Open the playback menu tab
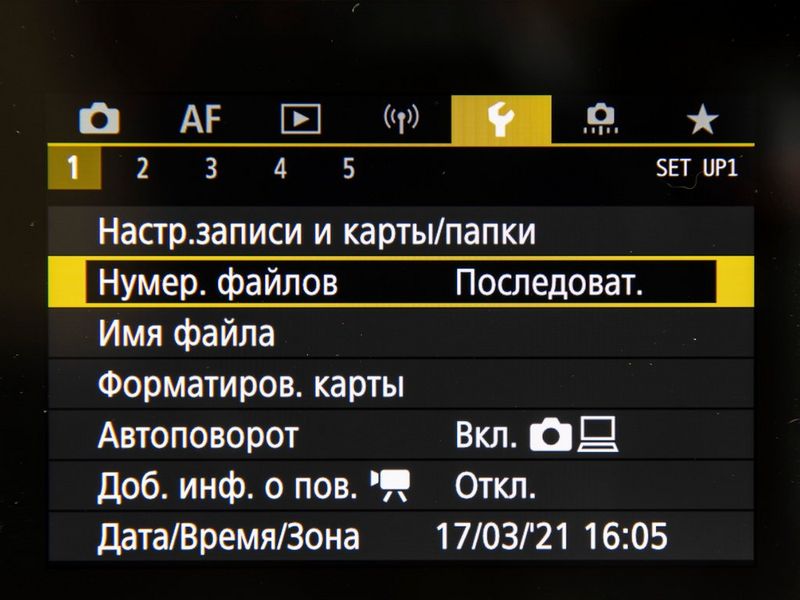Viewport: 800px width, 600px height. pyautogui.click(x=301, y=119)
